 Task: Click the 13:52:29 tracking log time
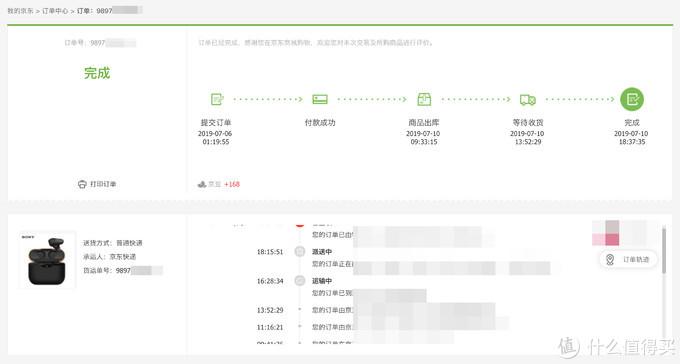point(270,310)
